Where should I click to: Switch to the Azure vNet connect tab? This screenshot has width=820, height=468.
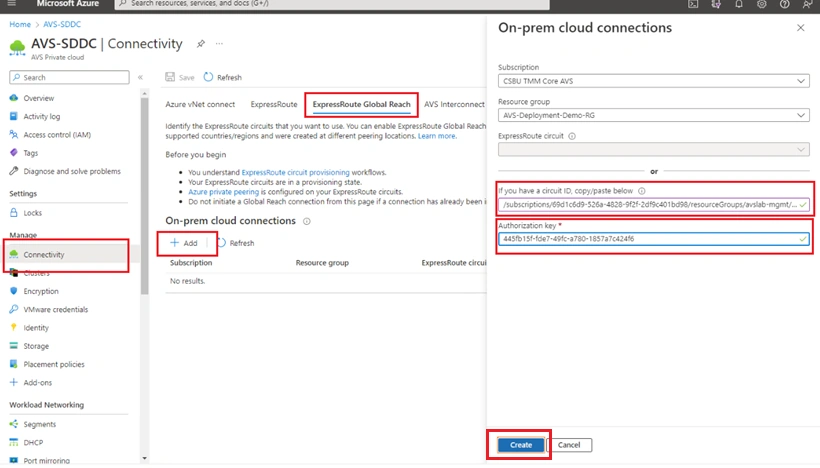tap(200, 104)
